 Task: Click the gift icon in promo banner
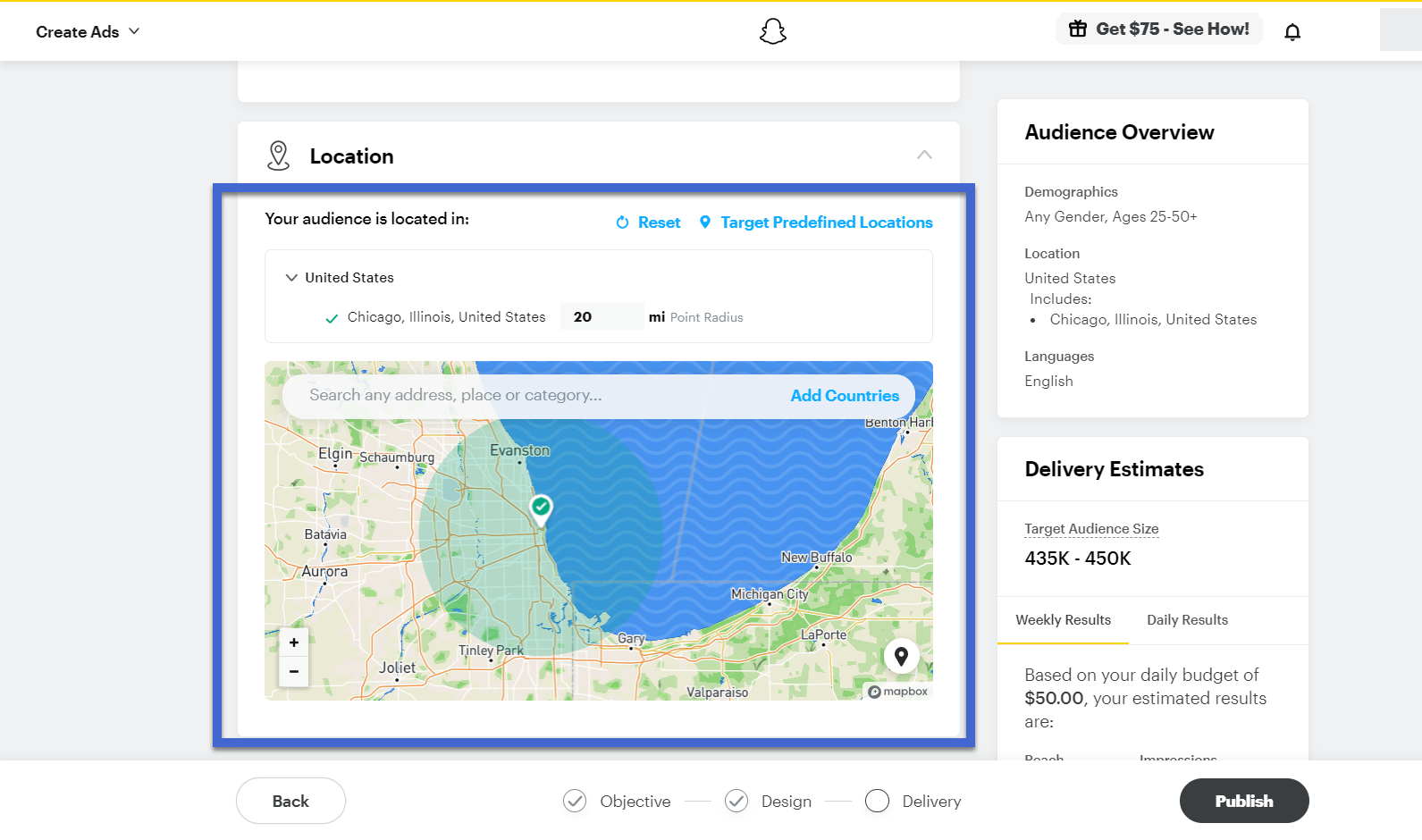point(1078,29)
